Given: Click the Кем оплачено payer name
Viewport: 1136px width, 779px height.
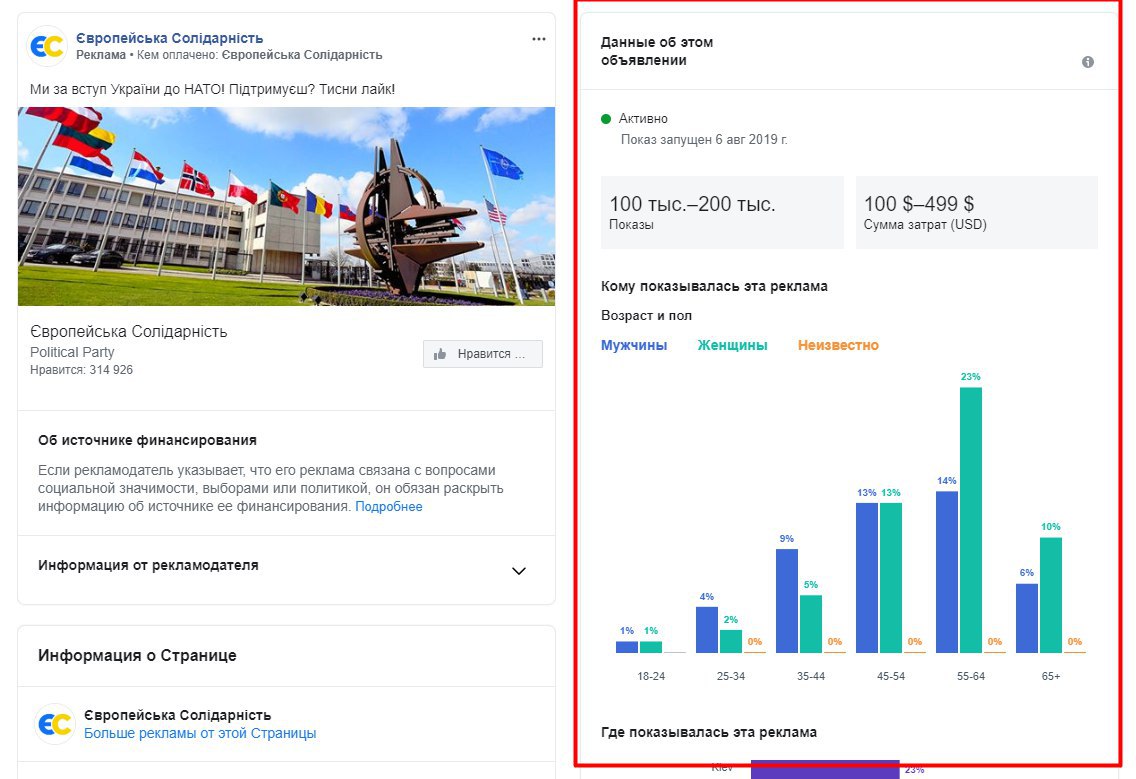Looking at the screenshot, I should 301,55.
